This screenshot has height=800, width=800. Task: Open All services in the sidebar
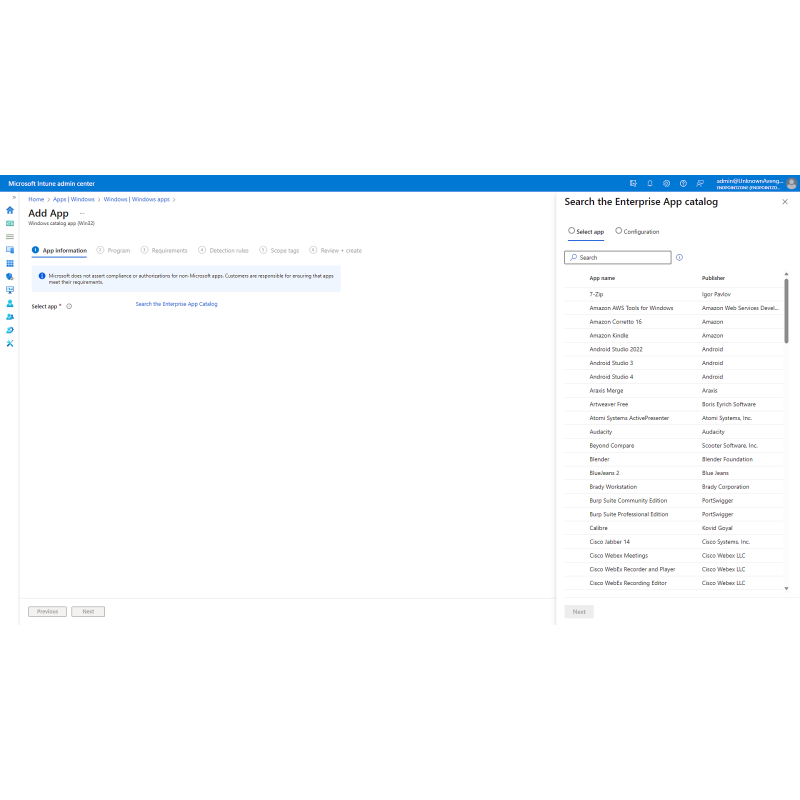(x=10, y=237)
